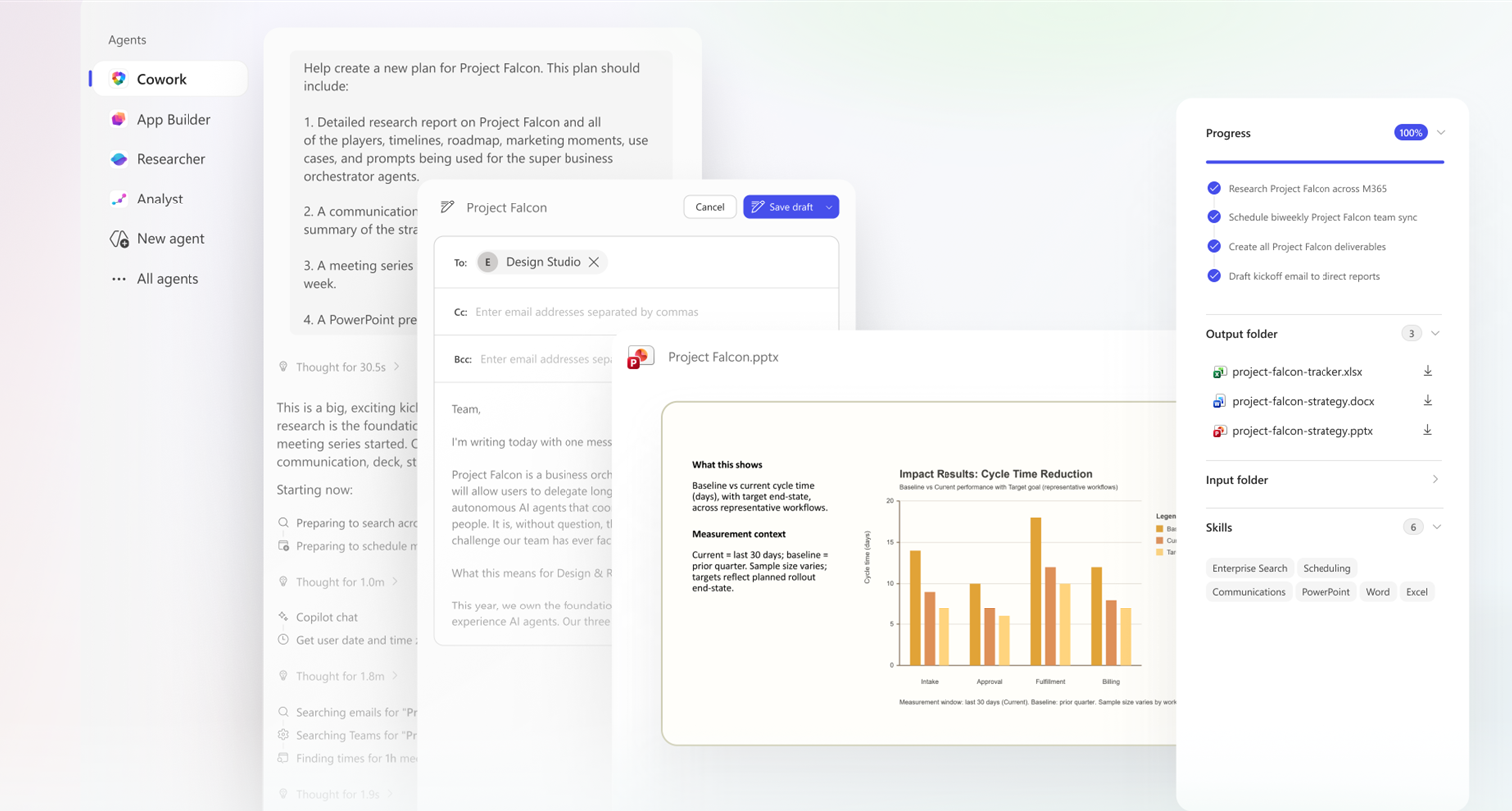
Task: Click the PowerPoint icon for project-falcon-strategy.pptx
Action: tap(1219, 431)
